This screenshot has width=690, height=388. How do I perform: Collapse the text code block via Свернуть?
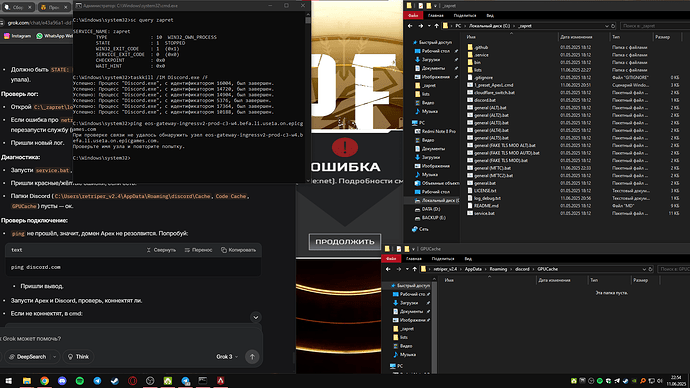pyautogui.click(x=161, y=250)
